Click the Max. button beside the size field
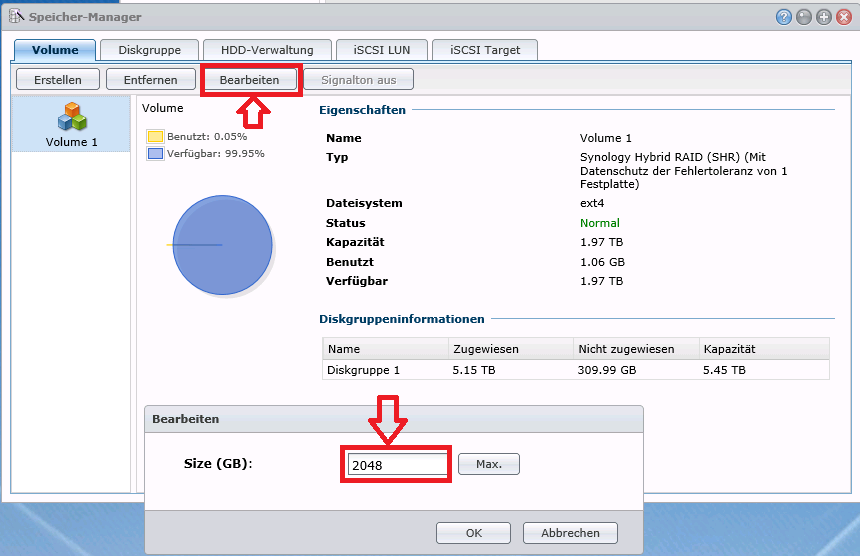This screenshot has width=860, height=556. pyautogui.click(x=489, y=464)
